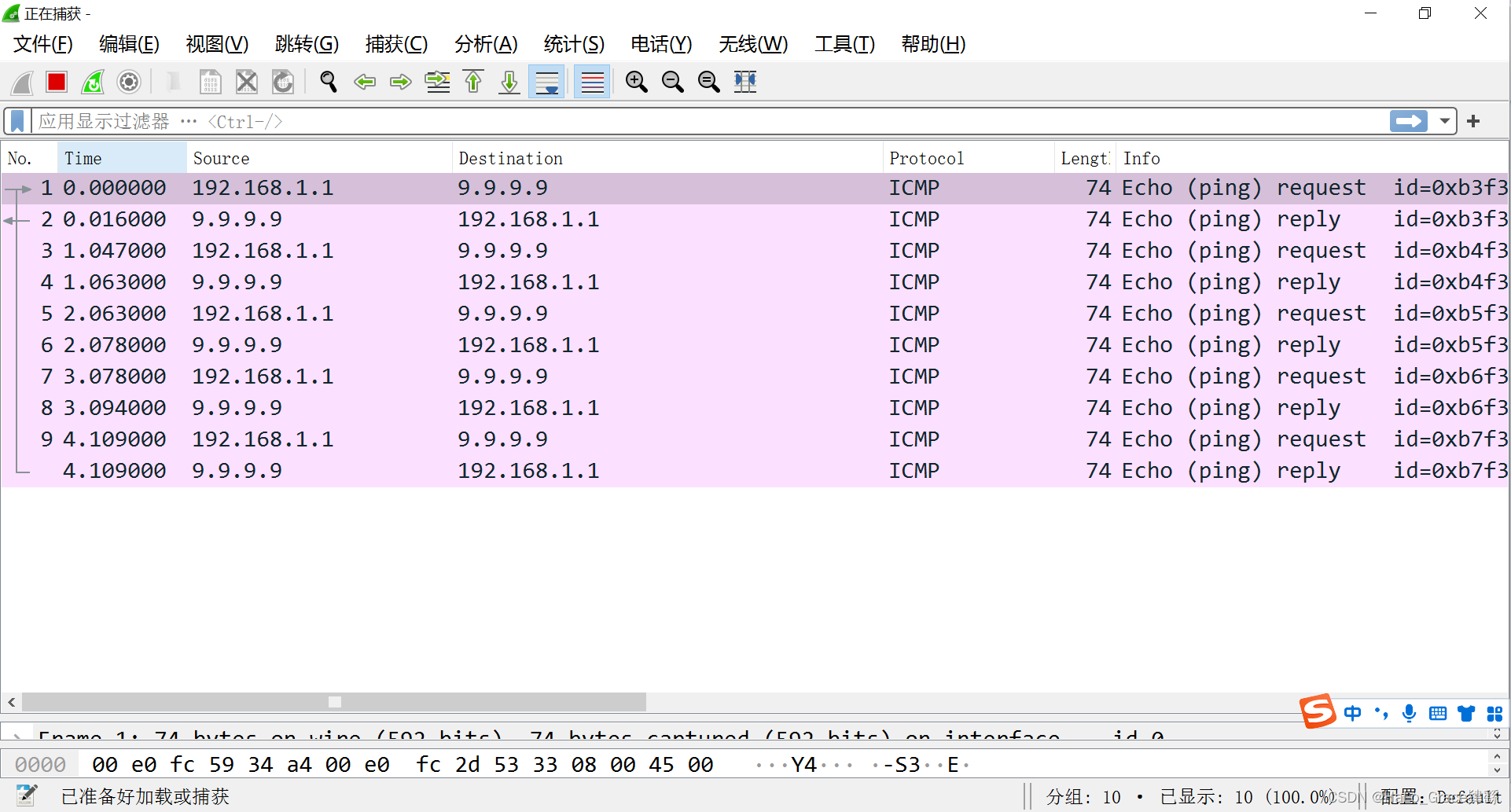1511x812 pixels.
Task: Open the 分析(A) menu
Action: click(486, 44)
